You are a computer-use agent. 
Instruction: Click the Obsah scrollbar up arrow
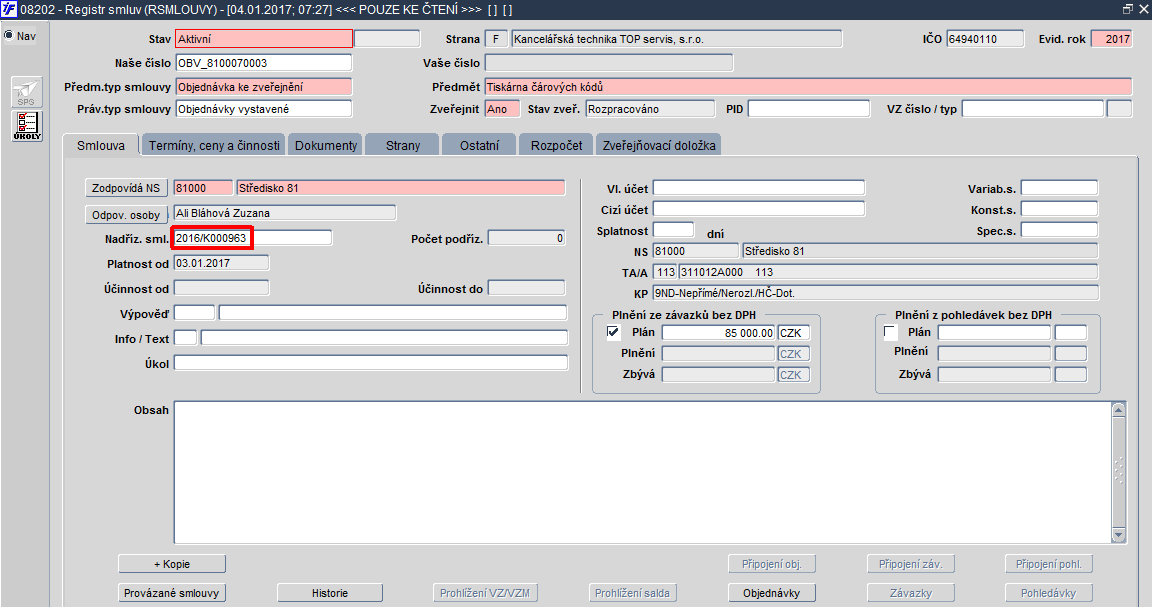point(1119,409)
